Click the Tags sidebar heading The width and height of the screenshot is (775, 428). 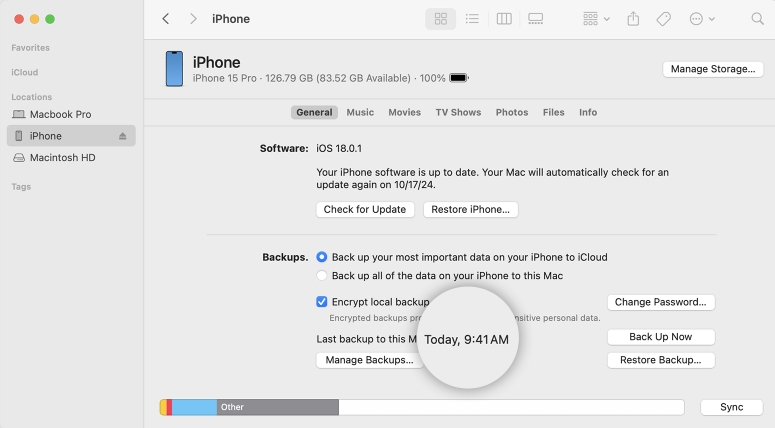tap(21, 187)
